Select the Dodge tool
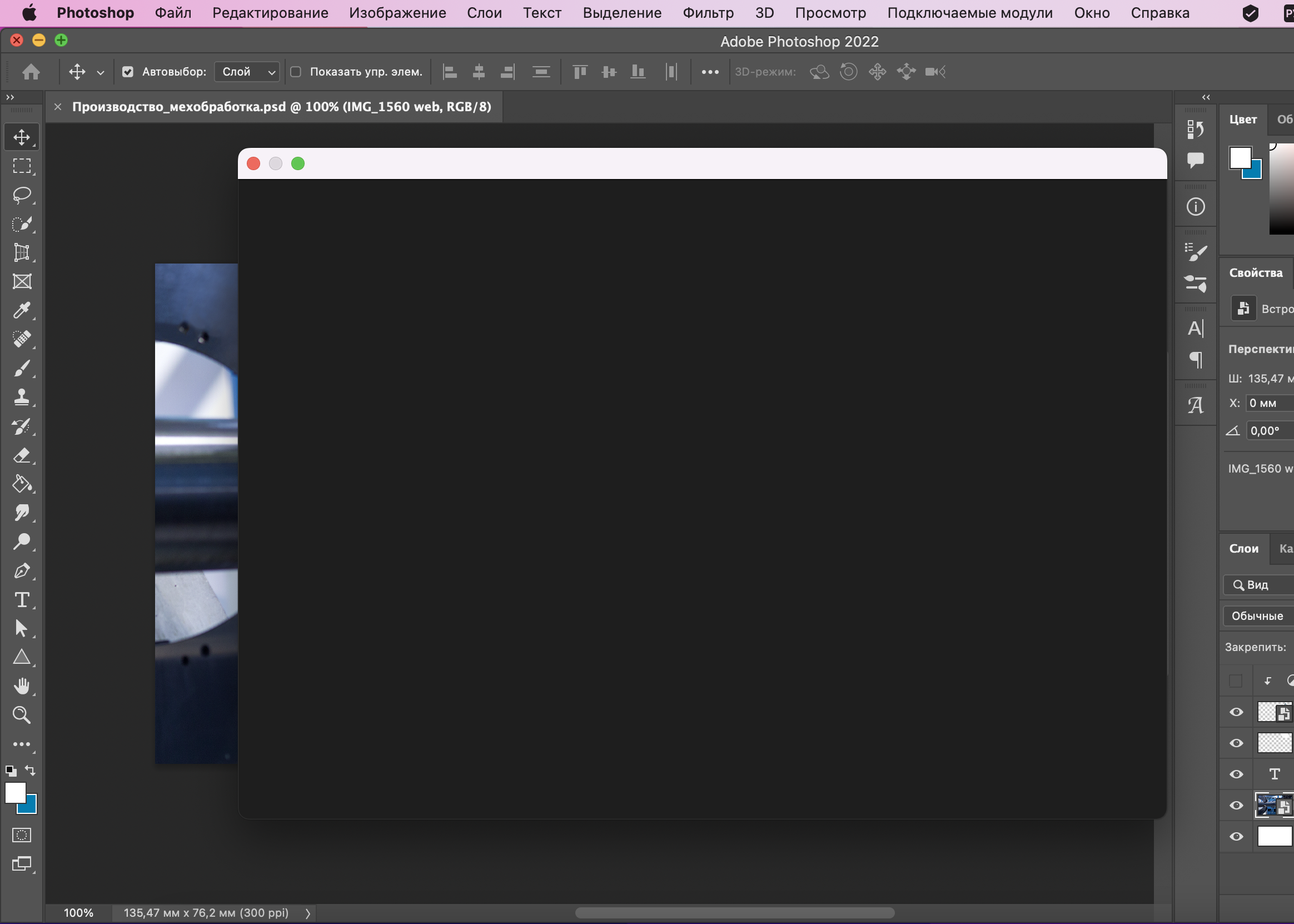 22,542
